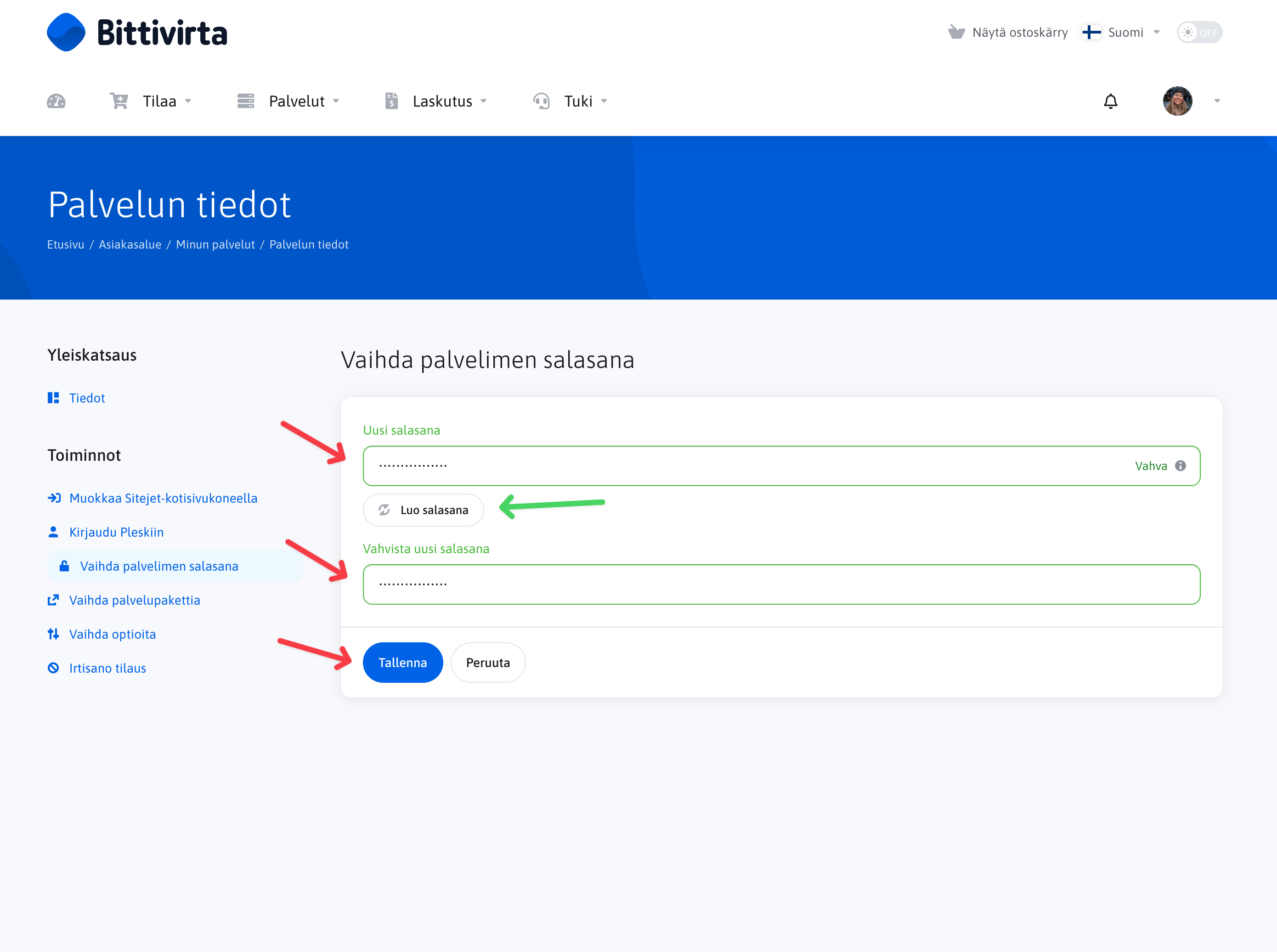Go to Minun palvelut breadcrumb

pos(215,244)
